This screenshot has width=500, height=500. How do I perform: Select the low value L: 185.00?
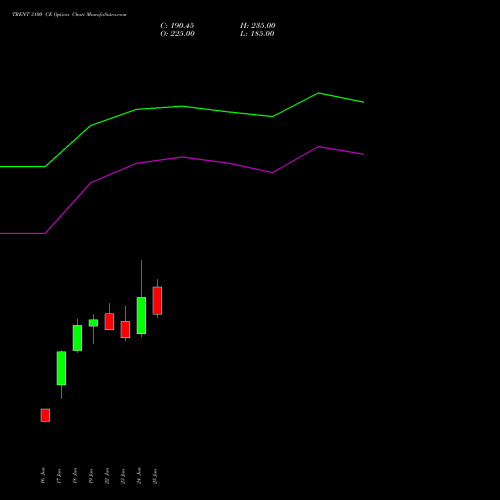point(257,34)
